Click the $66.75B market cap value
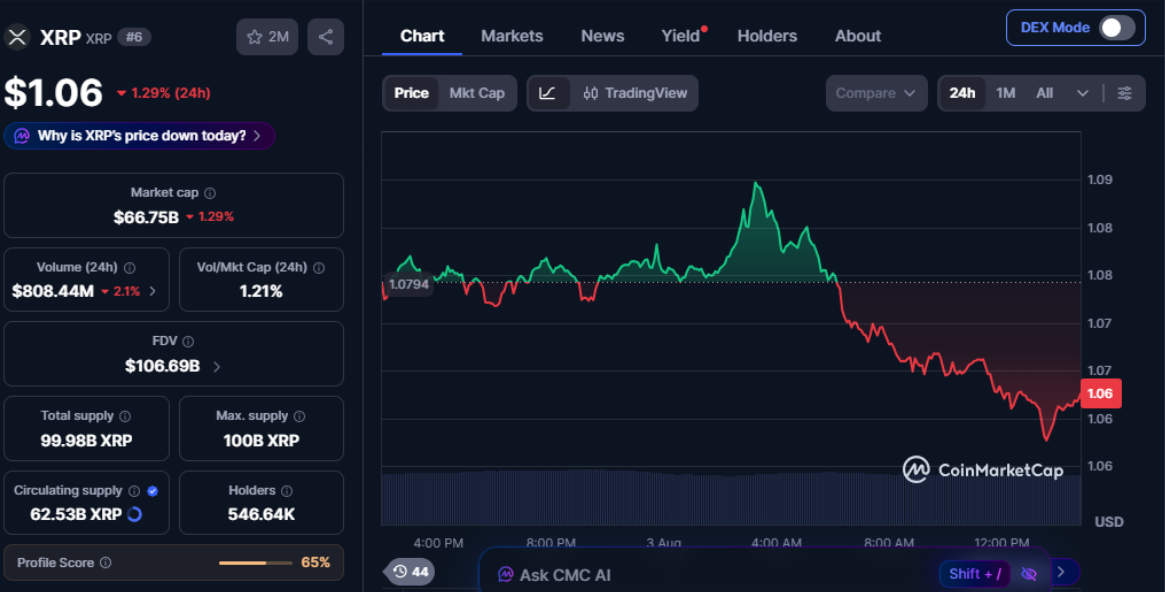 146,217
